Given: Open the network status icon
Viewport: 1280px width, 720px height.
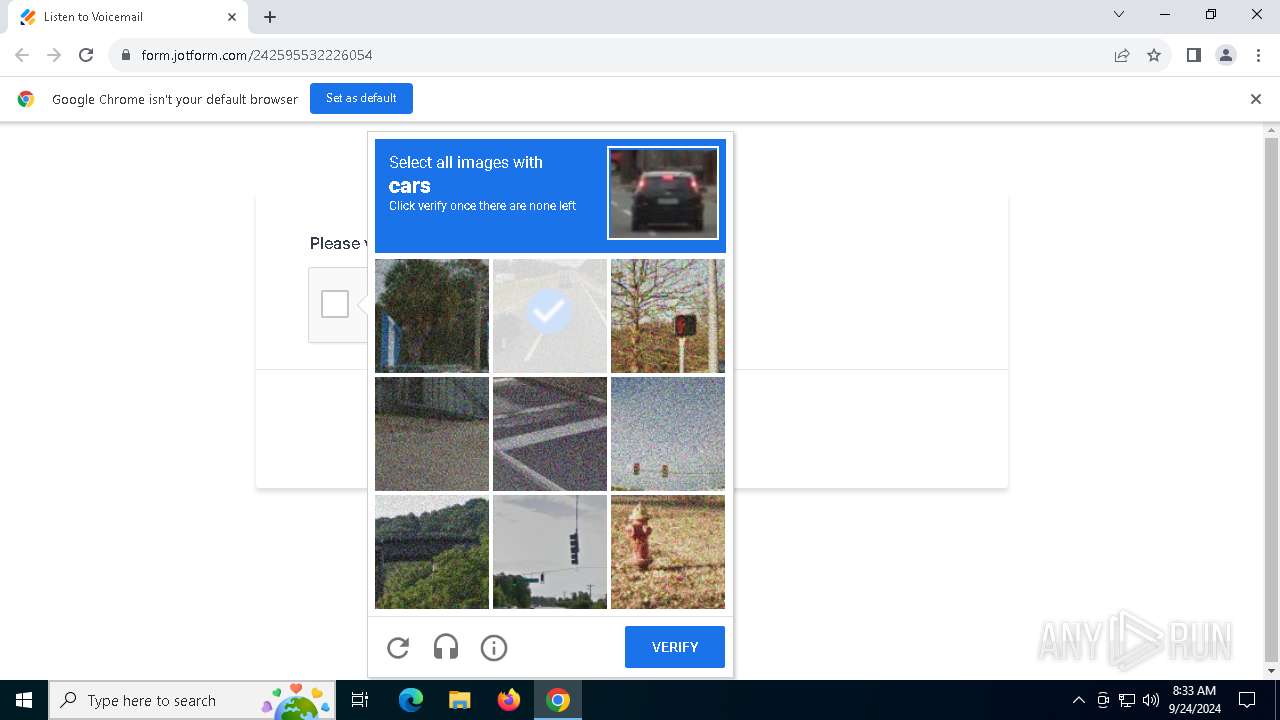Looking at the screenshot, I should [x=1127, y=700].
